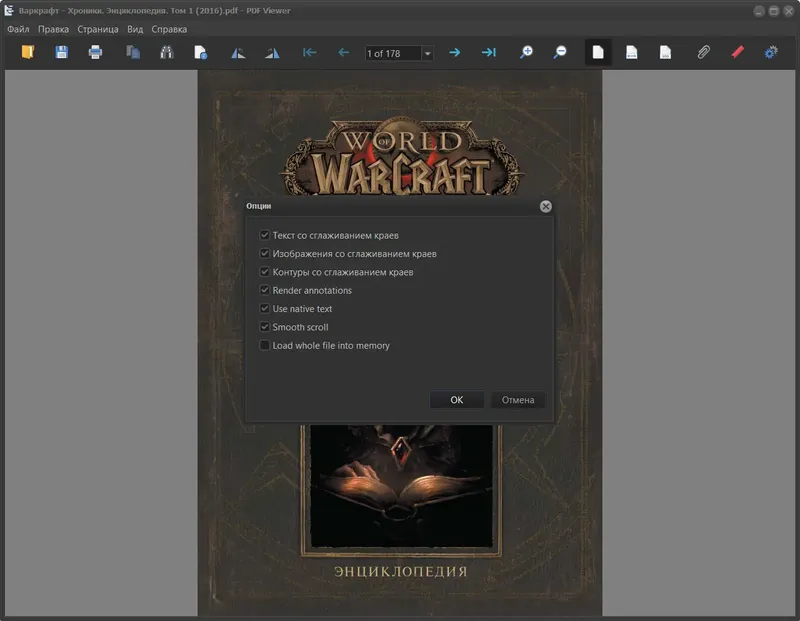Save the document with the save icon
The image size is (800, 621).
point(61,51)
